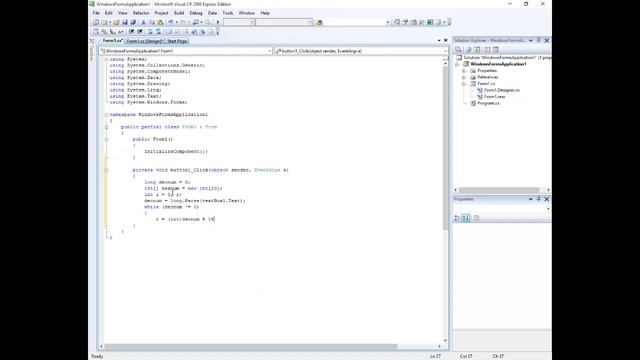Toggle auto-hide pin on Solution Explorer

pyautogui.click(x=538, y=40)
